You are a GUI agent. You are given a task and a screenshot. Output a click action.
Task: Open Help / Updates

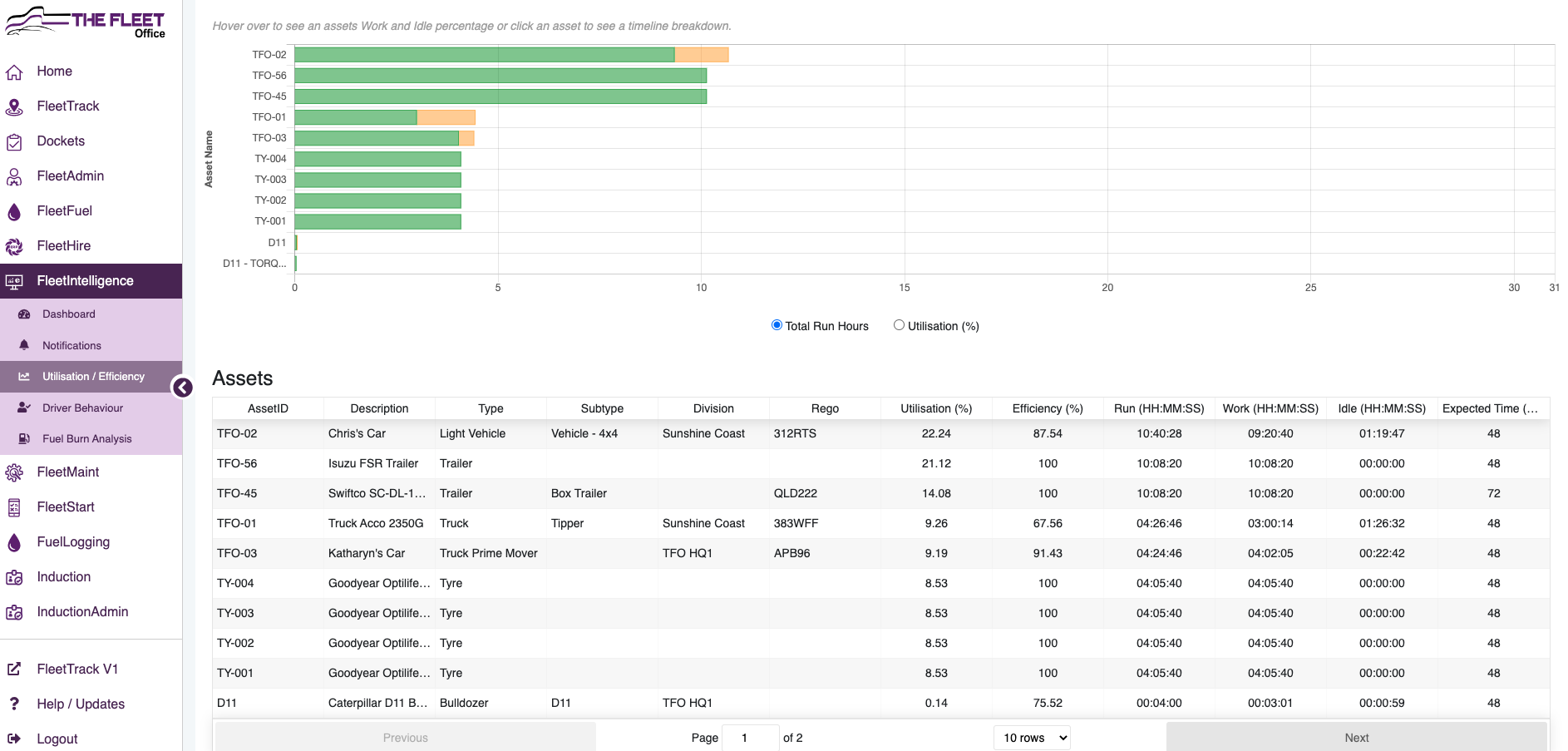coord(80,704)
